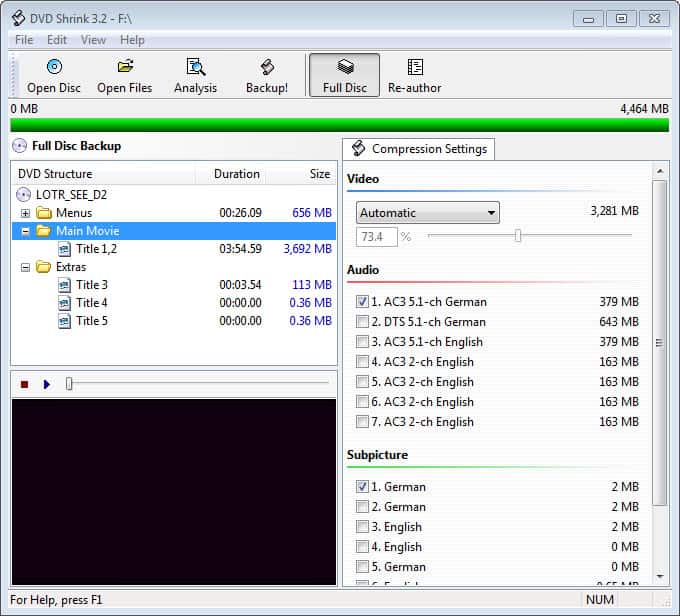Viewport: 680px width, 616px height.
Task: Click the Size column header
Action: coord(301,174)
